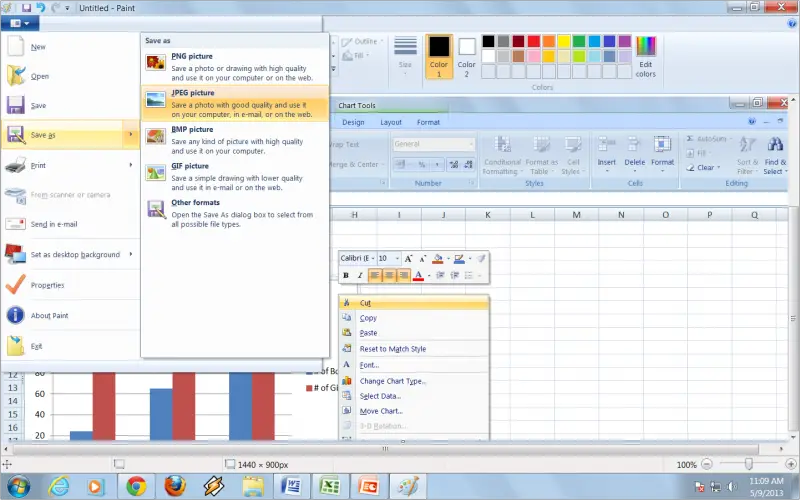Click the zoom out minus button
This screenshot has width=800, height=500.
point(707,464)
